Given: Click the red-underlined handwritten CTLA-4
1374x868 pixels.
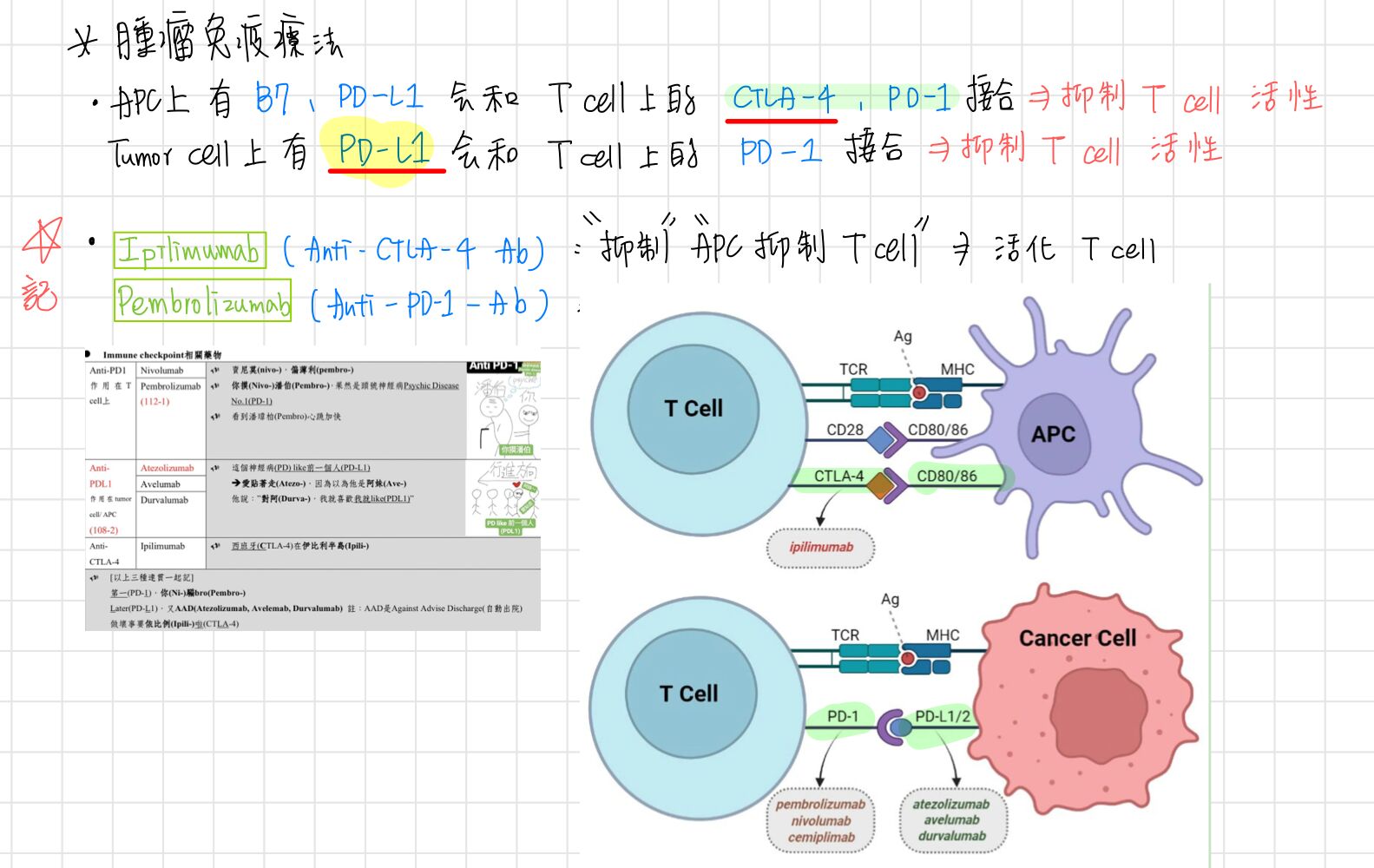Looking at the screenshot, I should 783,98.
